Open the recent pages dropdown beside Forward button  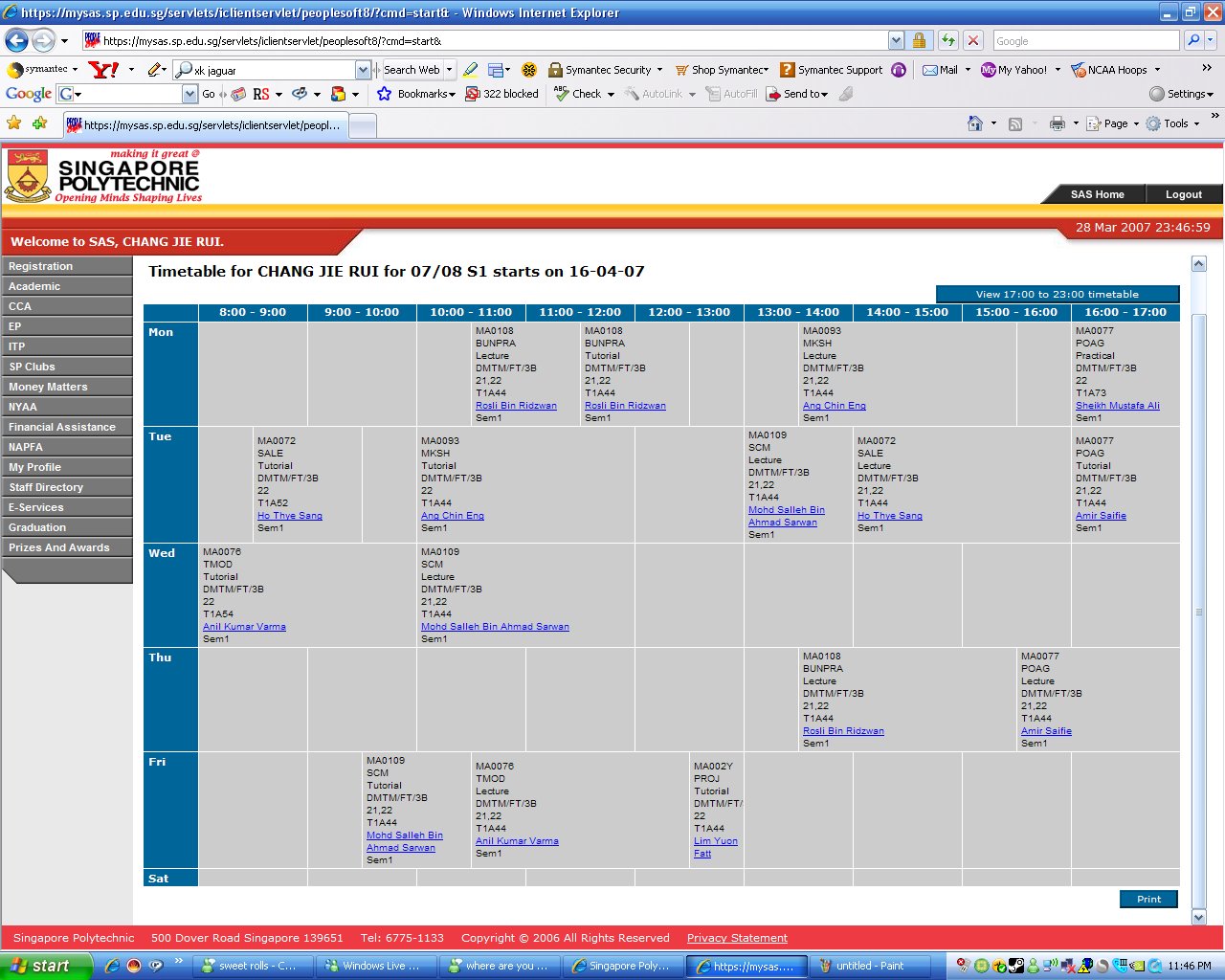tap(64, 40)
